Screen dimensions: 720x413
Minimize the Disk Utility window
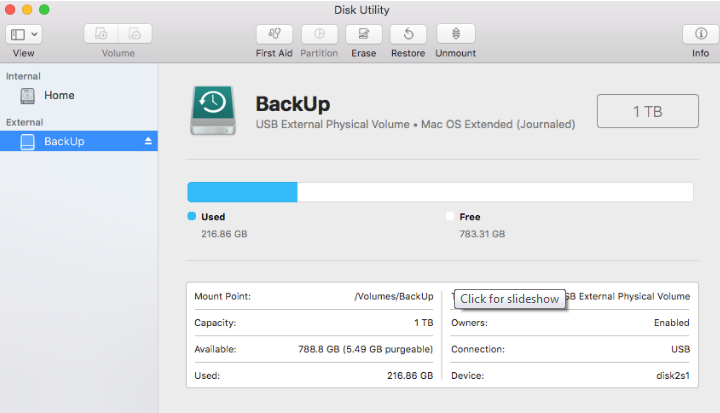point(27,10)
